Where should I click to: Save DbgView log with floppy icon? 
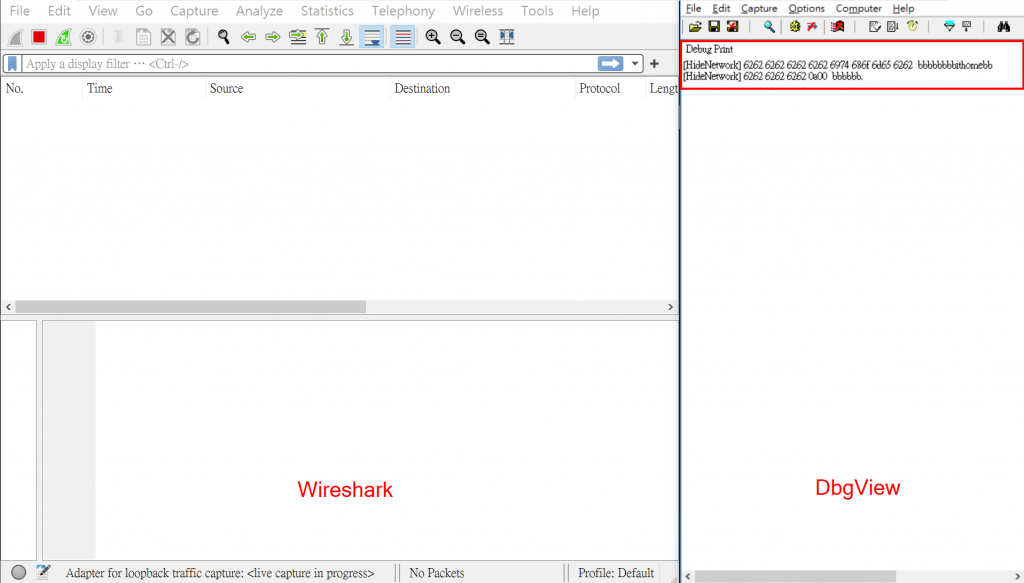(x=714, y=27)
